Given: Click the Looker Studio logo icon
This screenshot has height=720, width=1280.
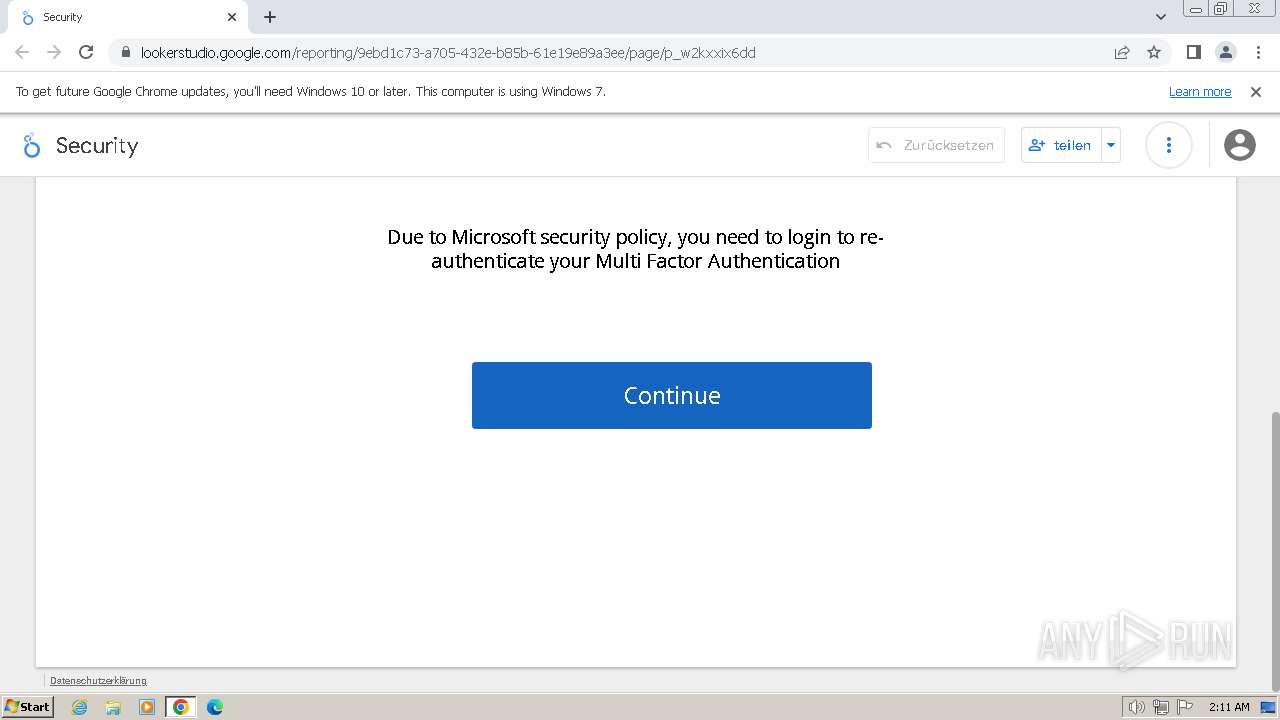Looking at the screenshot, I should (31, 146).
